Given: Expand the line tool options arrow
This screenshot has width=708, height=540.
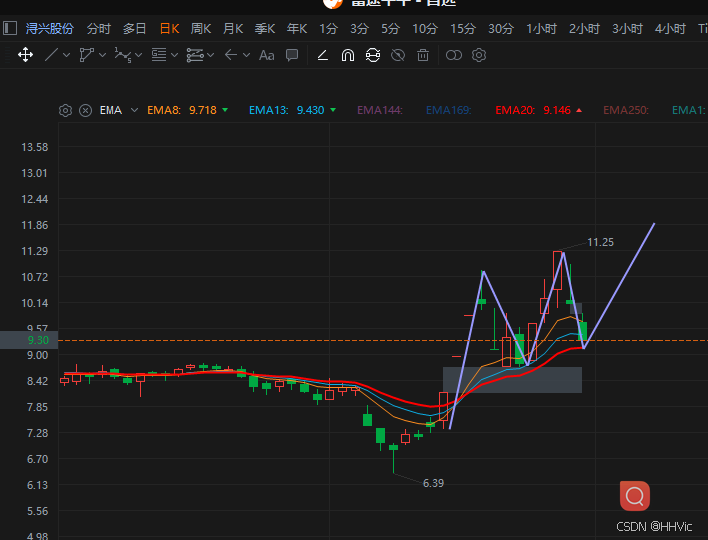Looking at the screenshot, I should [66, 55].
